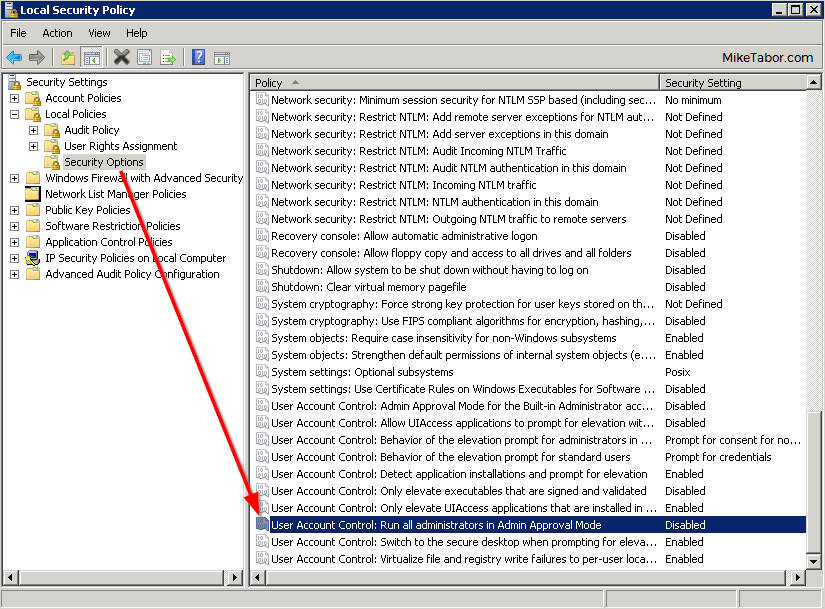Toggle Show/Hide Console Tree toolbar icon
The image size is (825, 609).
(91, 57)
